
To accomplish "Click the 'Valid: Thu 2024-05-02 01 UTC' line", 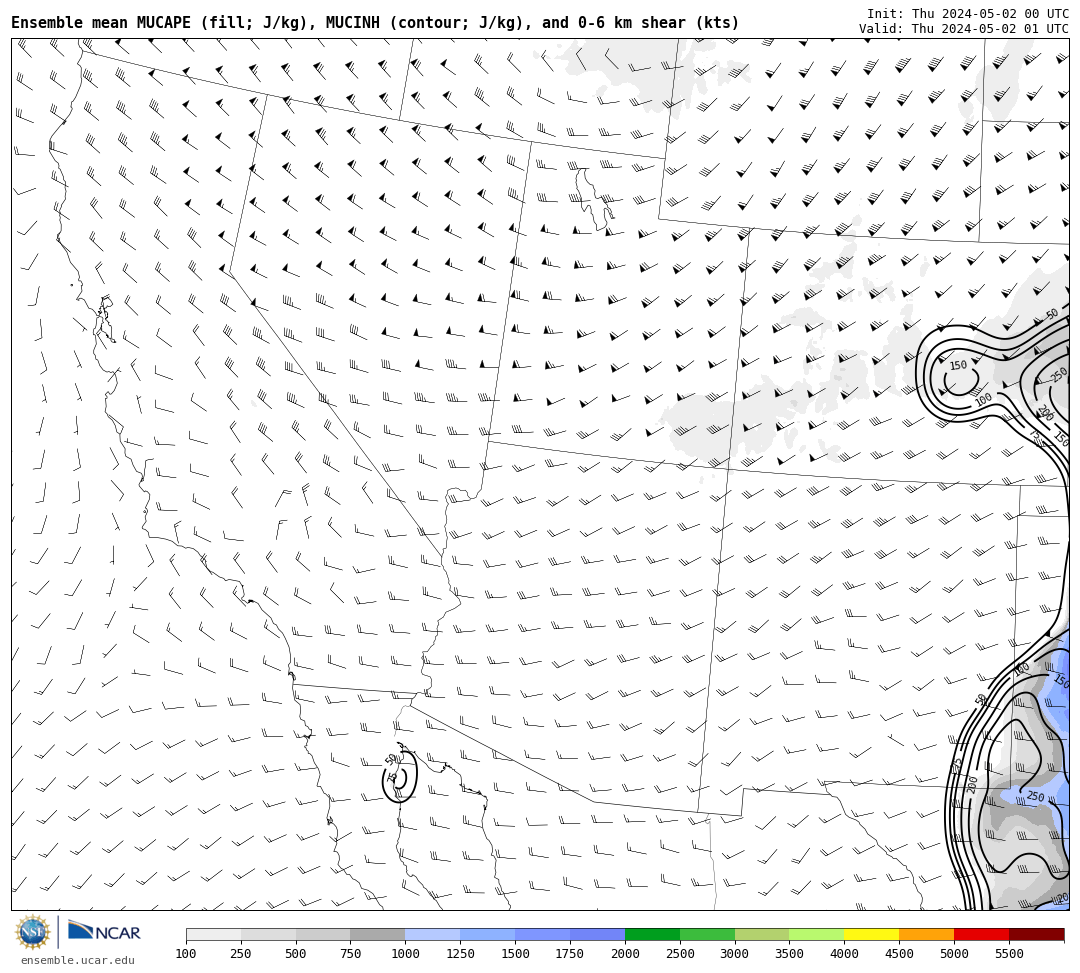I will [964, 29].
